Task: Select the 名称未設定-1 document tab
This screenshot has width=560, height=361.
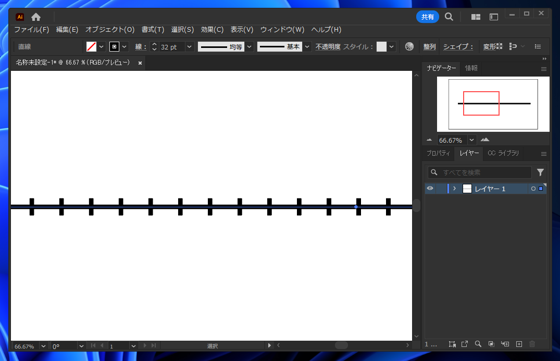Action: pyautogui.click(x=73, y=62)
